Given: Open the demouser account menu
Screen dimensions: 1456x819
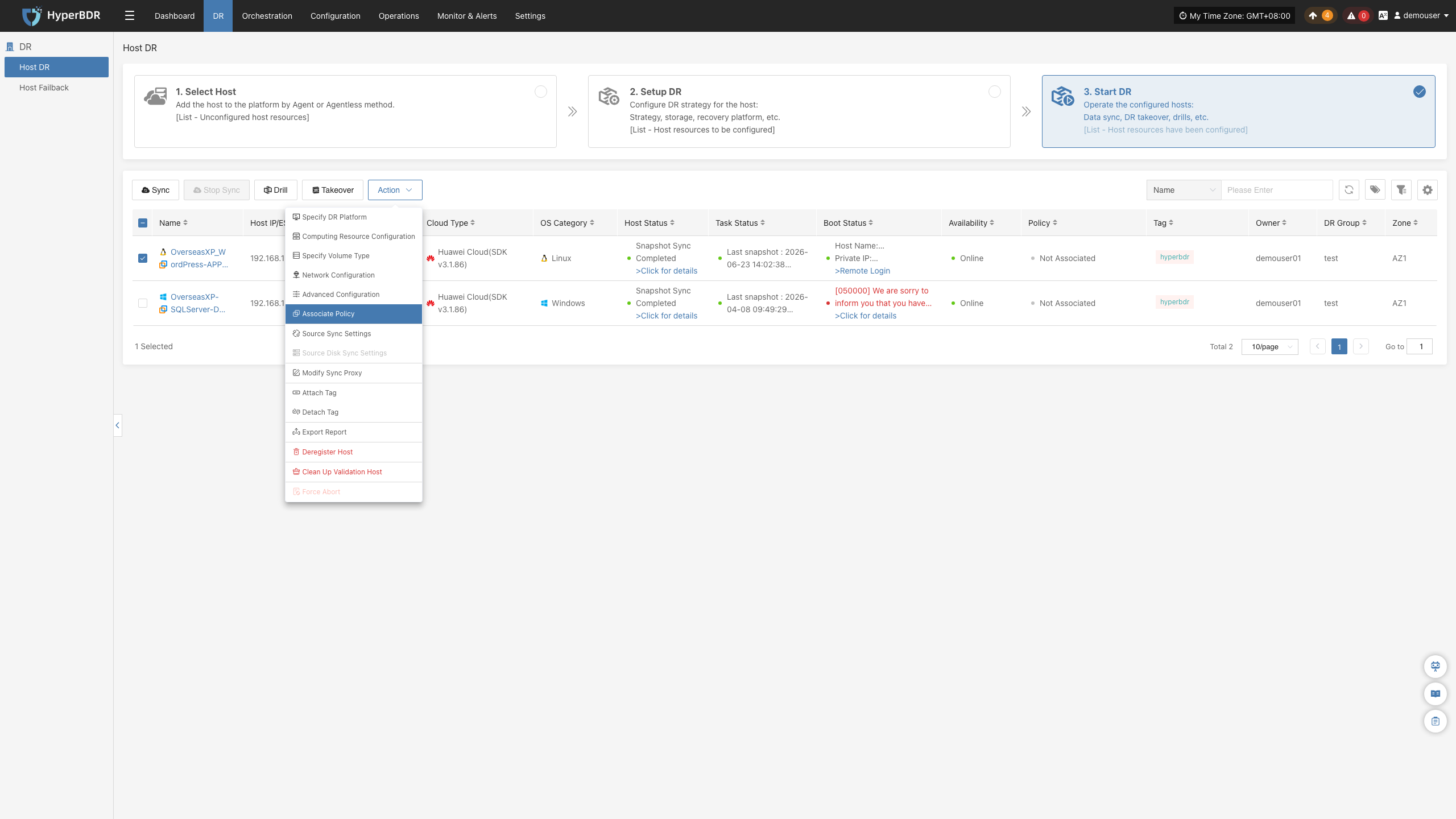Looking at the screenshot, I should coord(1421,16).
